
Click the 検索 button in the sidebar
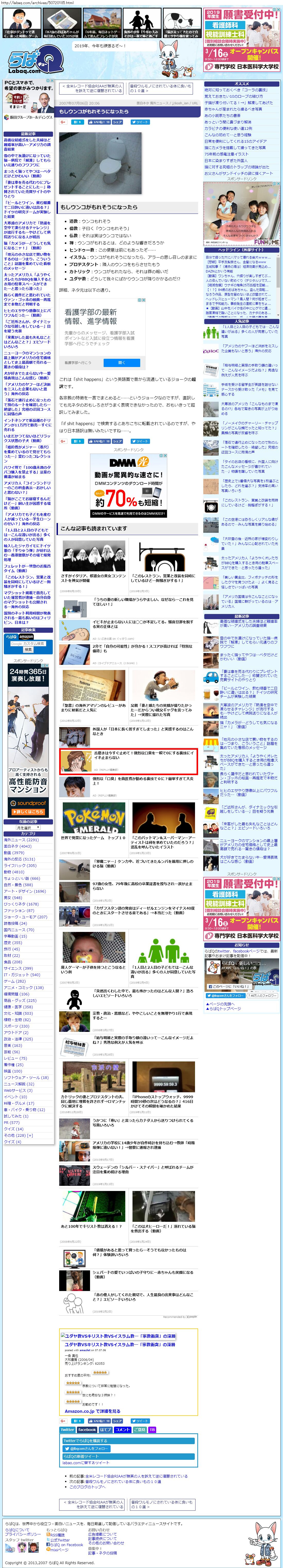tap(28, 650)
